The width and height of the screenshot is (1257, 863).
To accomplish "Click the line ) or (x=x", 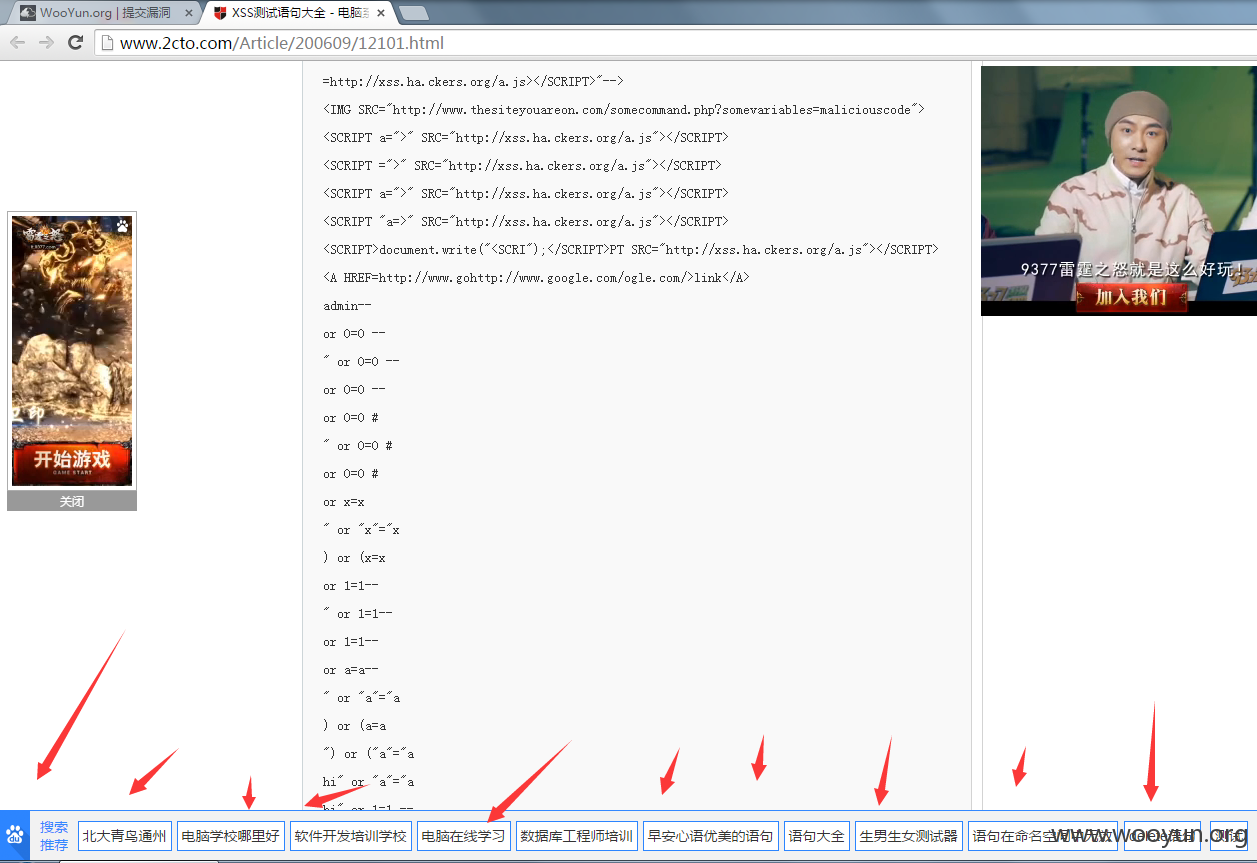I will click(354, 558).
